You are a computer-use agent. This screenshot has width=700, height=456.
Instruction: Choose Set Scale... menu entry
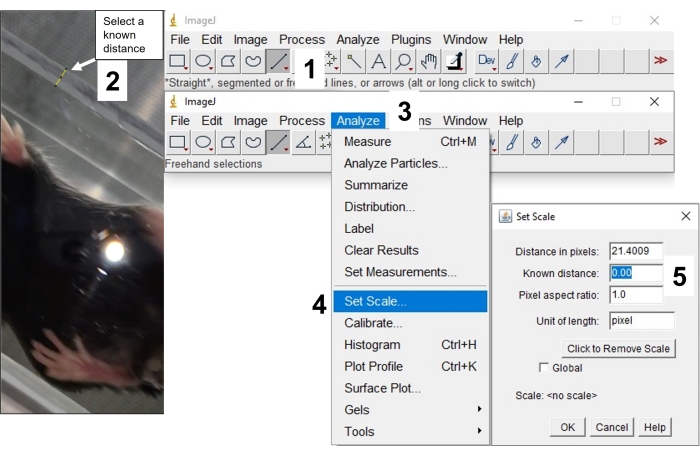pos(410,301)
